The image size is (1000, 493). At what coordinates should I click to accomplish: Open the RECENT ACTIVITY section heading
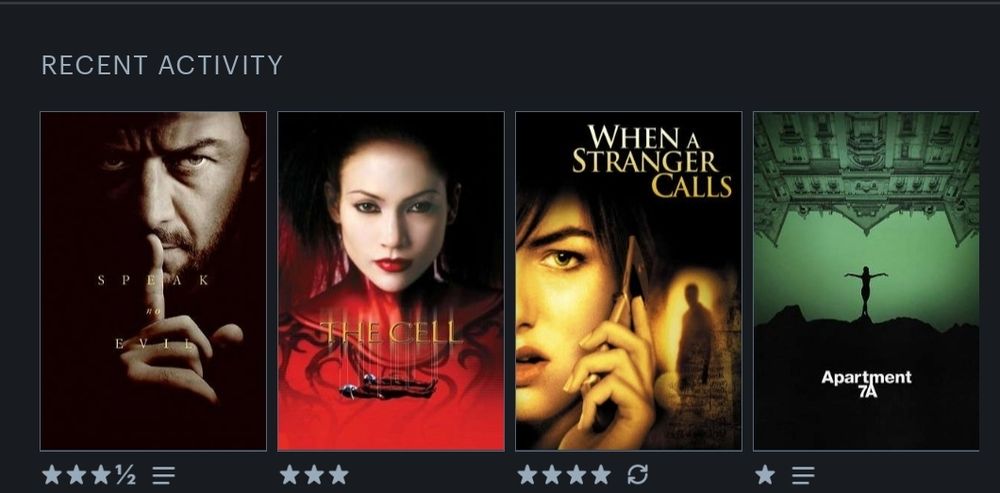(x=162, y=65)
